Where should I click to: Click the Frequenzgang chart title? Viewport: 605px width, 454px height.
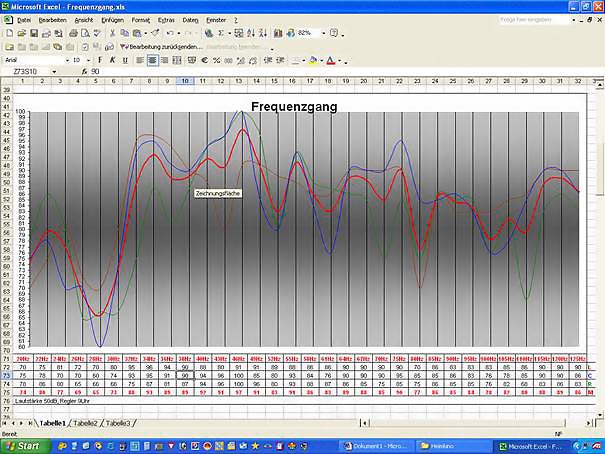tap(293, 106)
